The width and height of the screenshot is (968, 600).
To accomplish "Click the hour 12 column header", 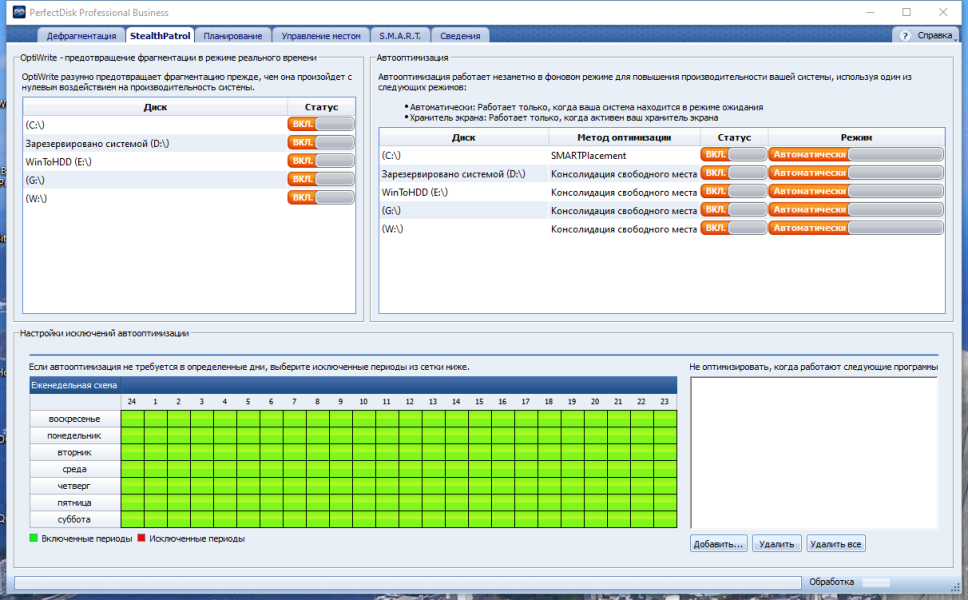I will click(x=410, y=401).
